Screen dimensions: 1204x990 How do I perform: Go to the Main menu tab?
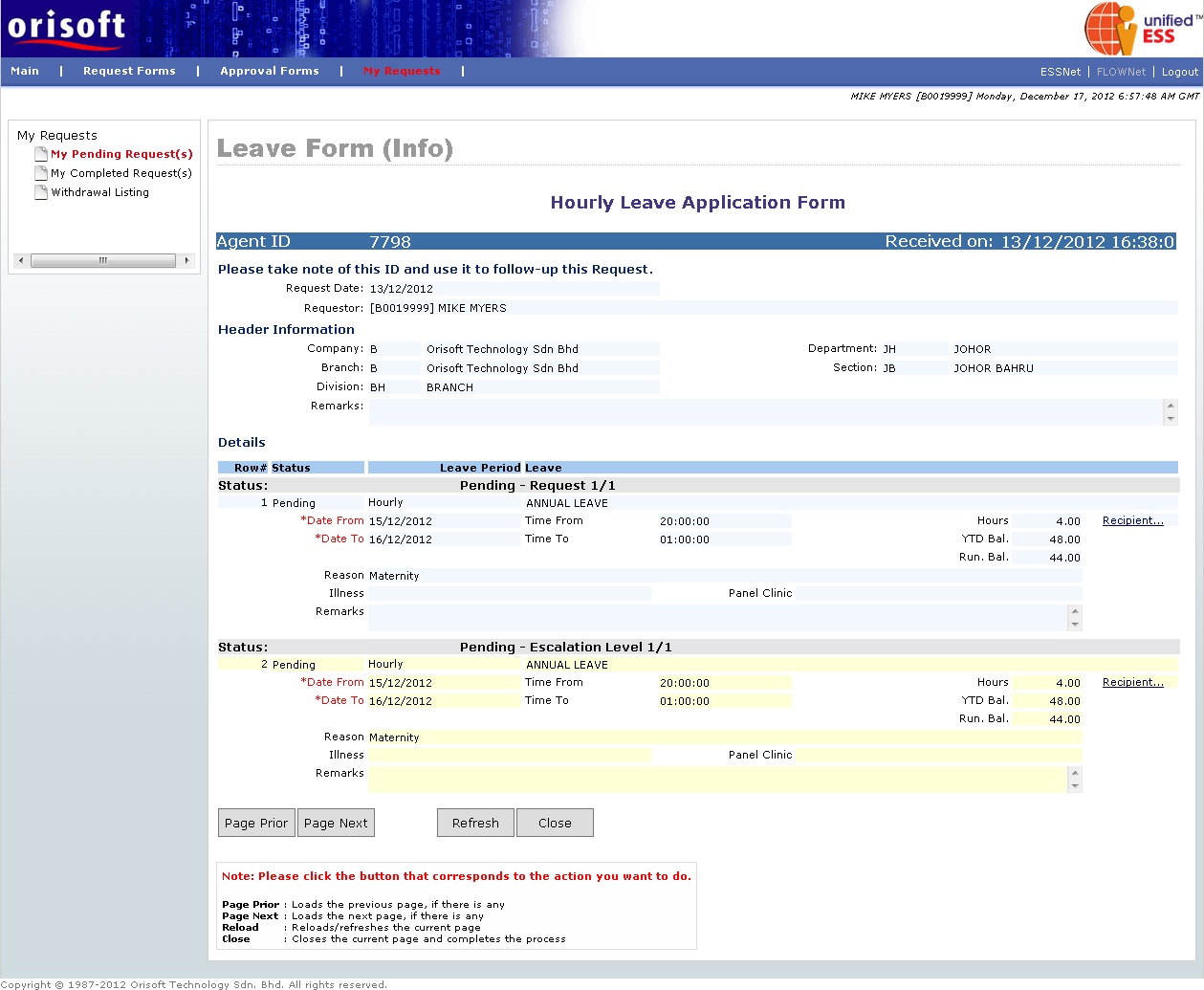25,71
